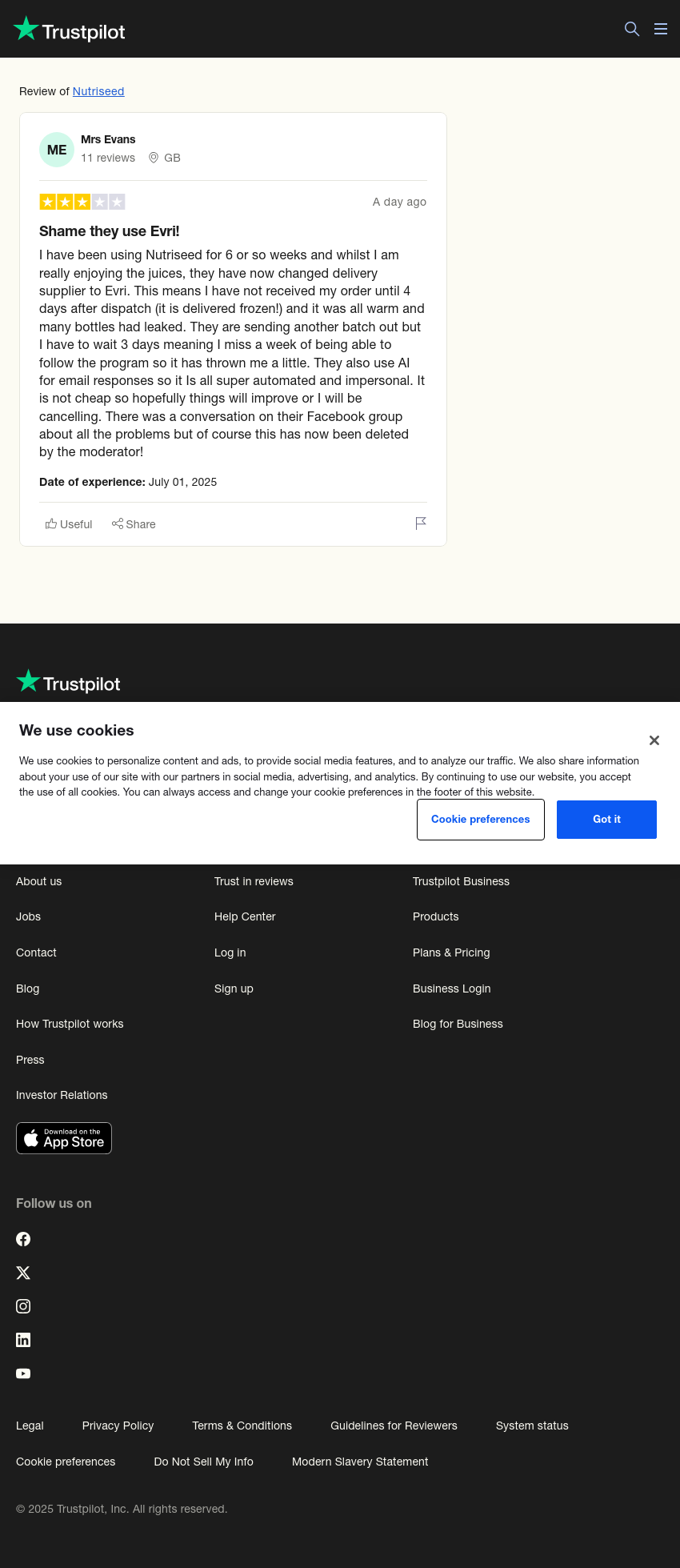
Task: Read the Privacy Policy
Action: [x=118, y=1426]
